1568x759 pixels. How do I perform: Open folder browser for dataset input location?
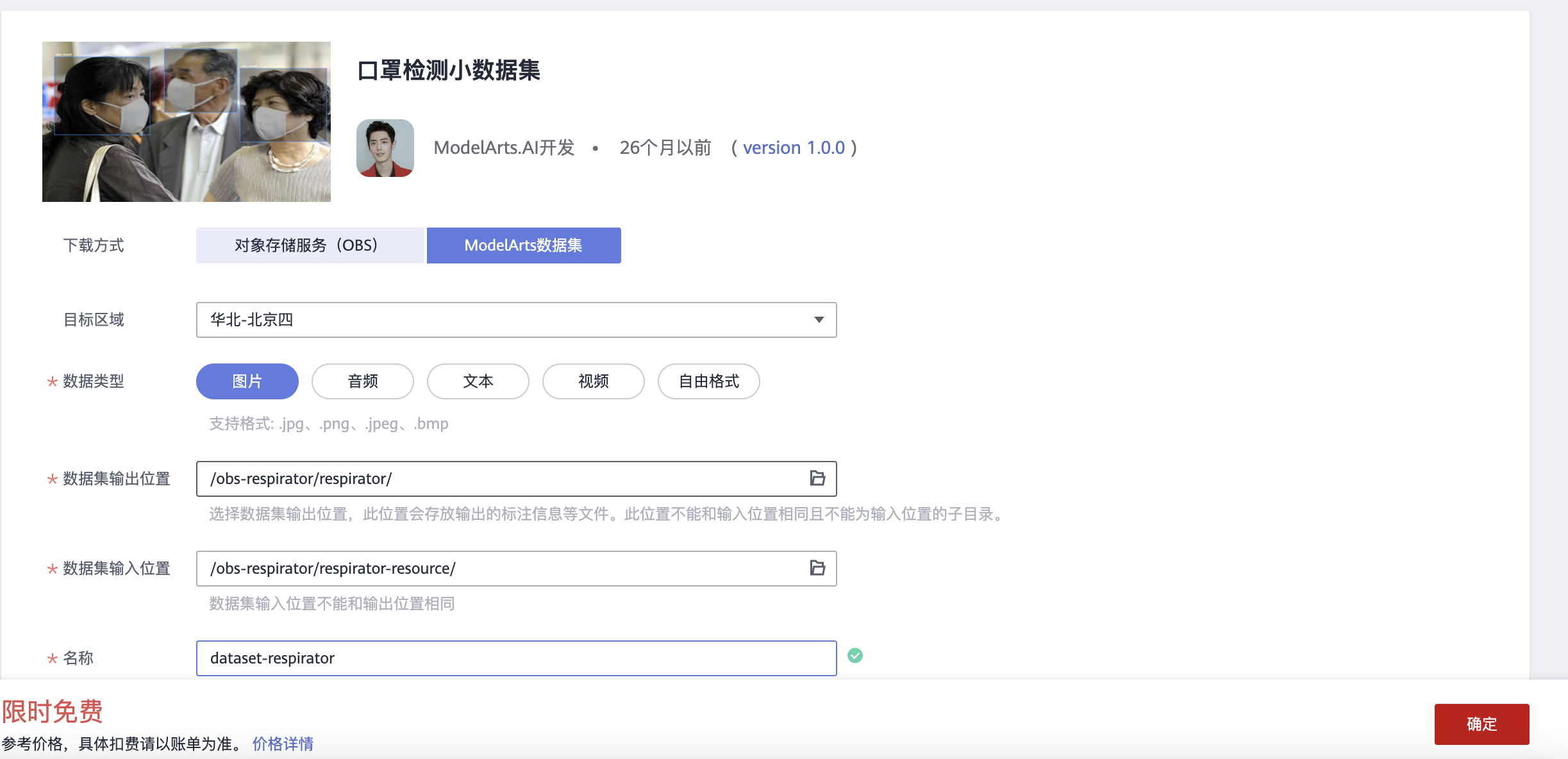[817, 568]
